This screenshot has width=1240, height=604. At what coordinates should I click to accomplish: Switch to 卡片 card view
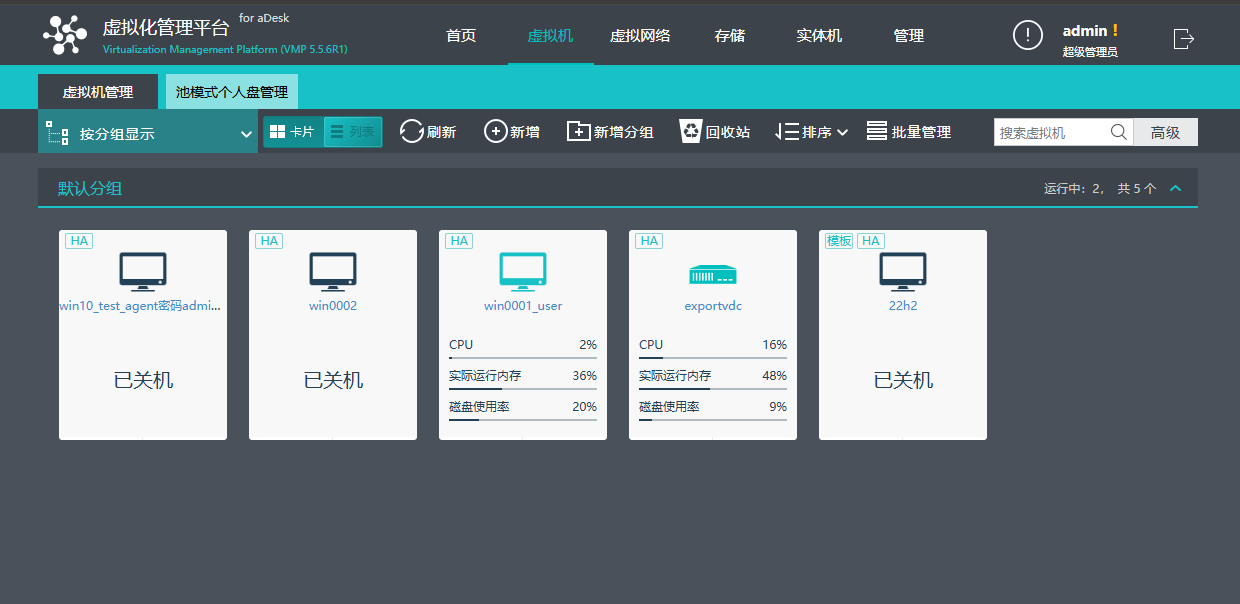click(x=292, y=131)
